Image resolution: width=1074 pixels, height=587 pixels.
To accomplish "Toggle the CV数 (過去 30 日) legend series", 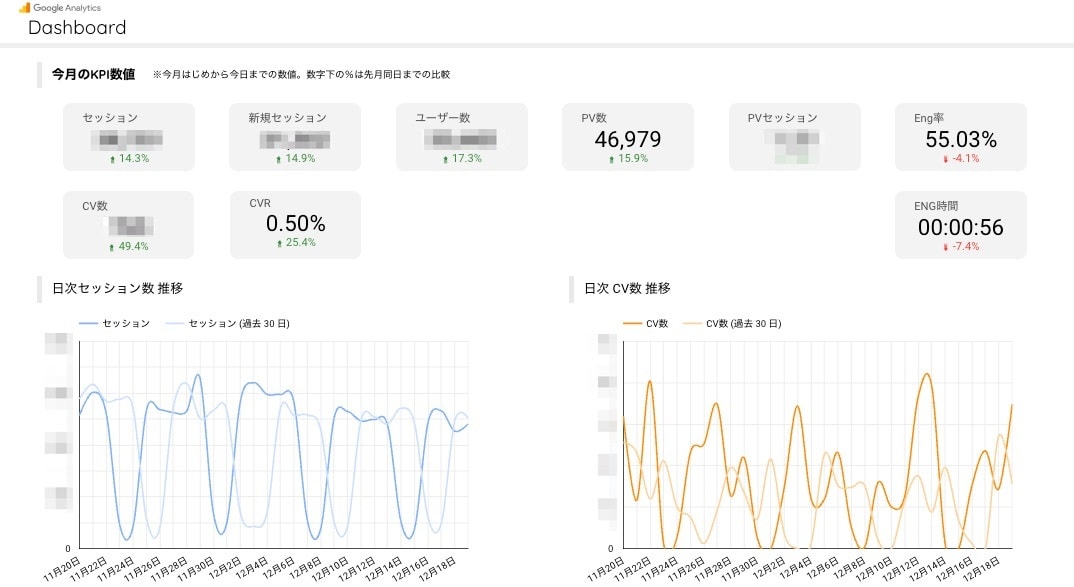I will coord(732,323).
